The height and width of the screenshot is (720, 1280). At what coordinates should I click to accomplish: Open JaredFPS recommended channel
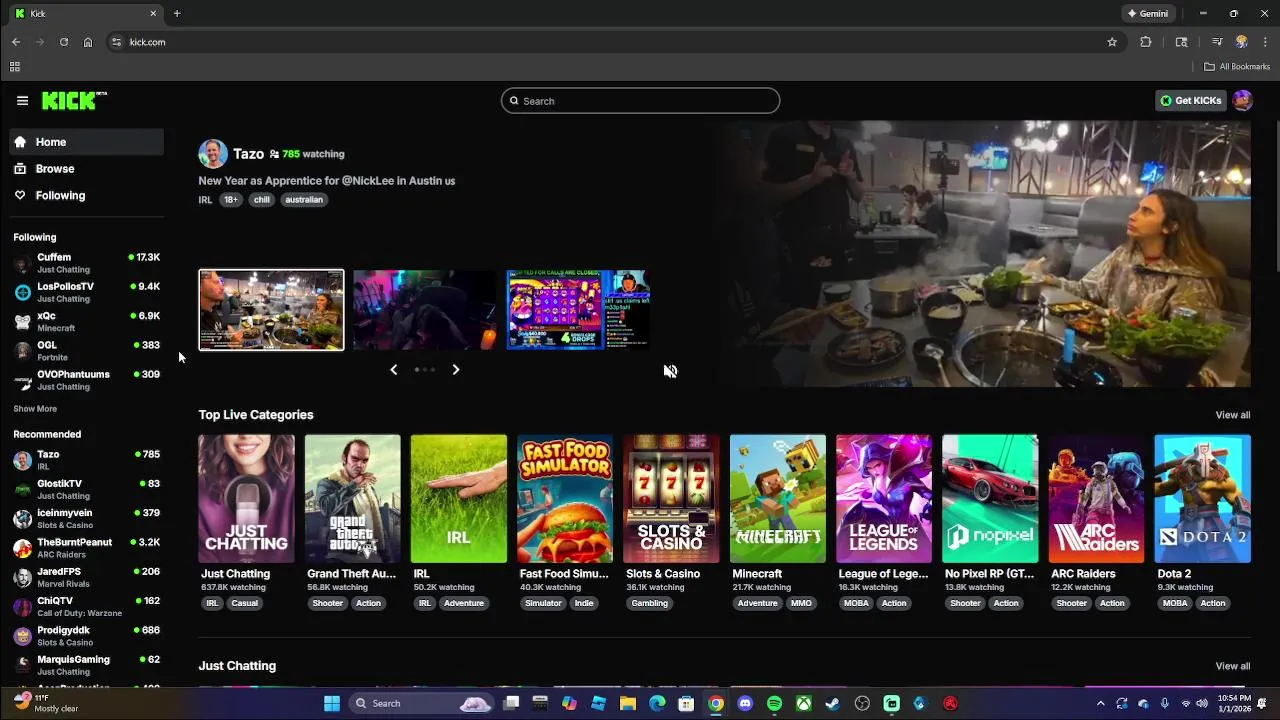pos(86,577)
